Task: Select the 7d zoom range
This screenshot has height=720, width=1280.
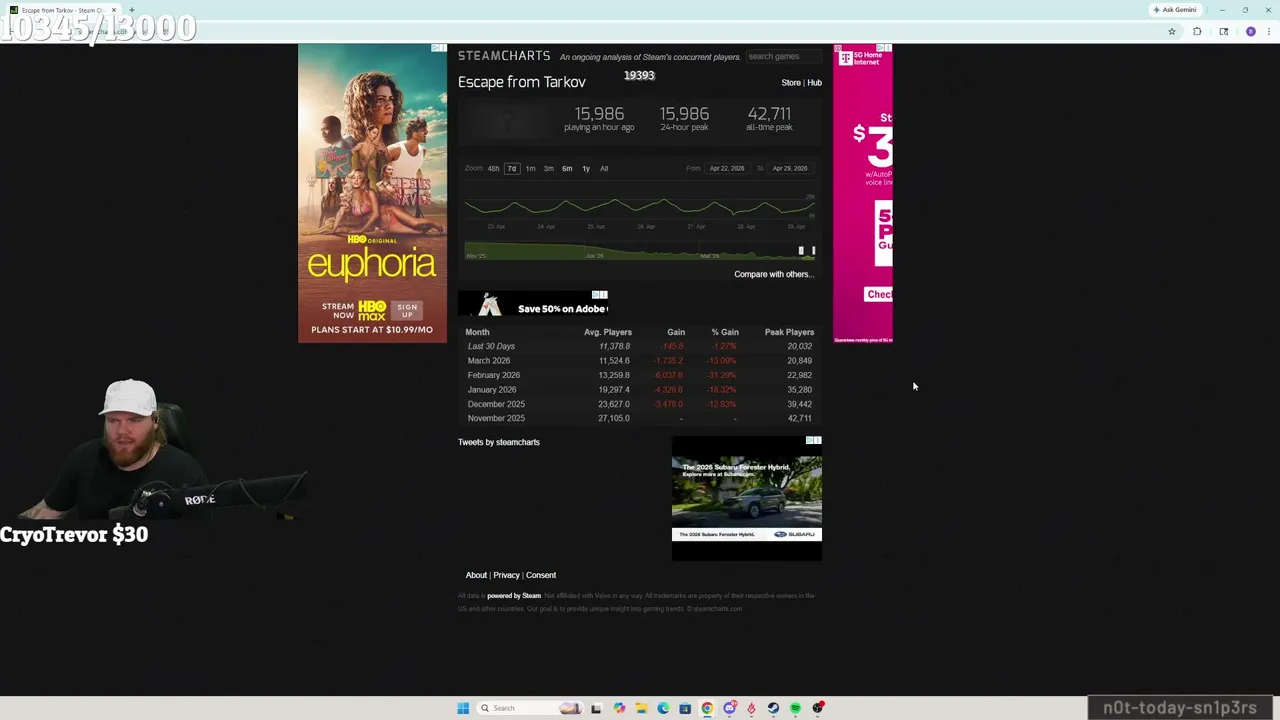Action: (x=511, y=168)
